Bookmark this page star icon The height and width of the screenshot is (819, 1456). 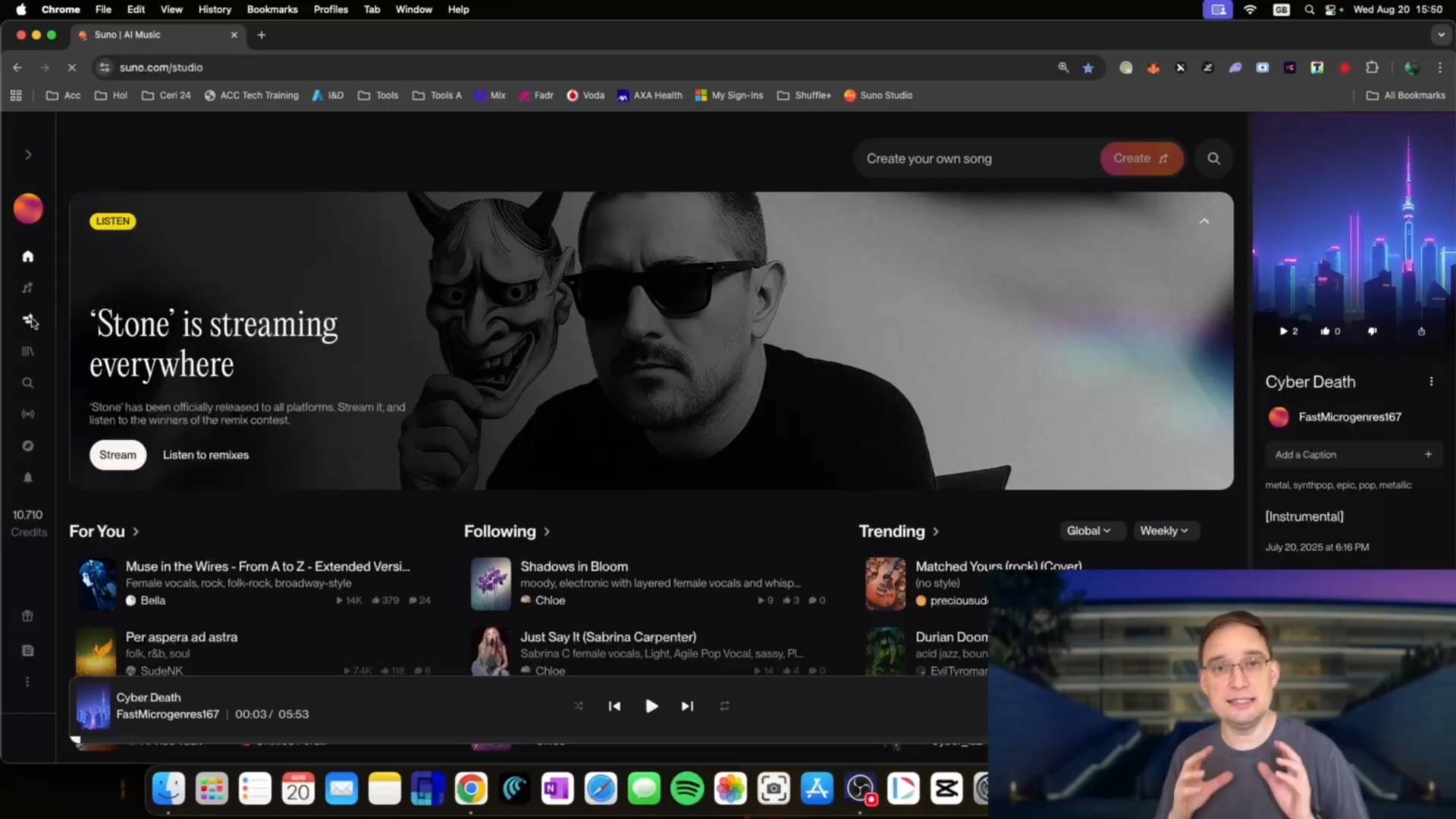pyautogui.click(x=1088, y=68)
